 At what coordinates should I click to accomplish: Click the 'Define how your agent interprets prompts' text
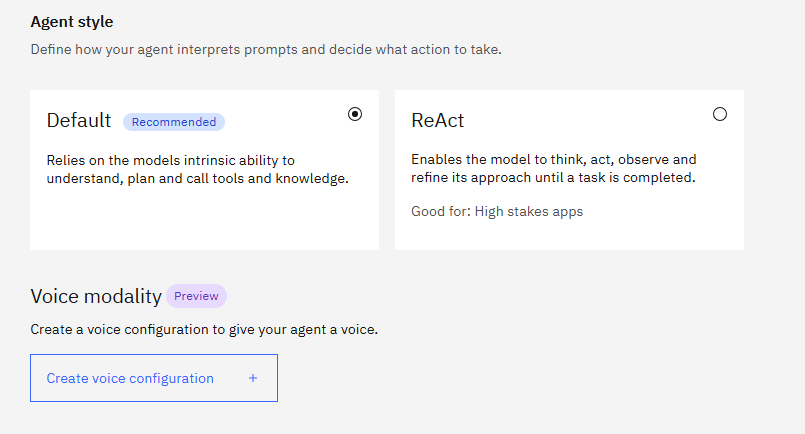(265, 49)
